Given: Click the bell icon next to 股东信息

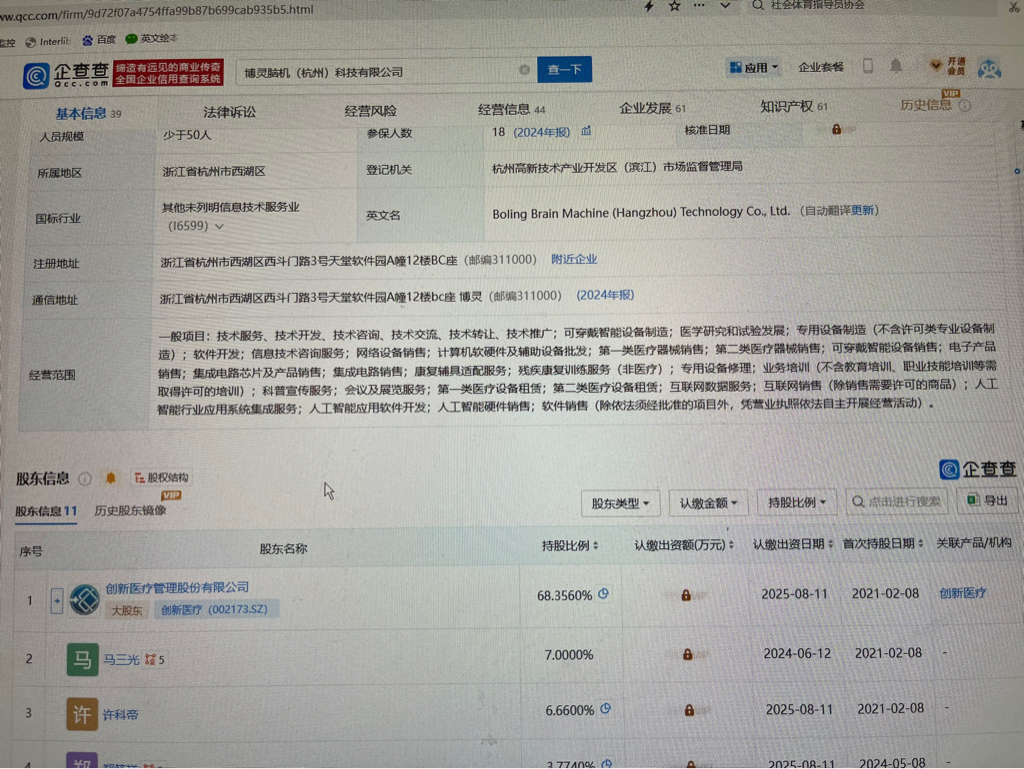Looking at the screenshot, I should coord(110,478).
